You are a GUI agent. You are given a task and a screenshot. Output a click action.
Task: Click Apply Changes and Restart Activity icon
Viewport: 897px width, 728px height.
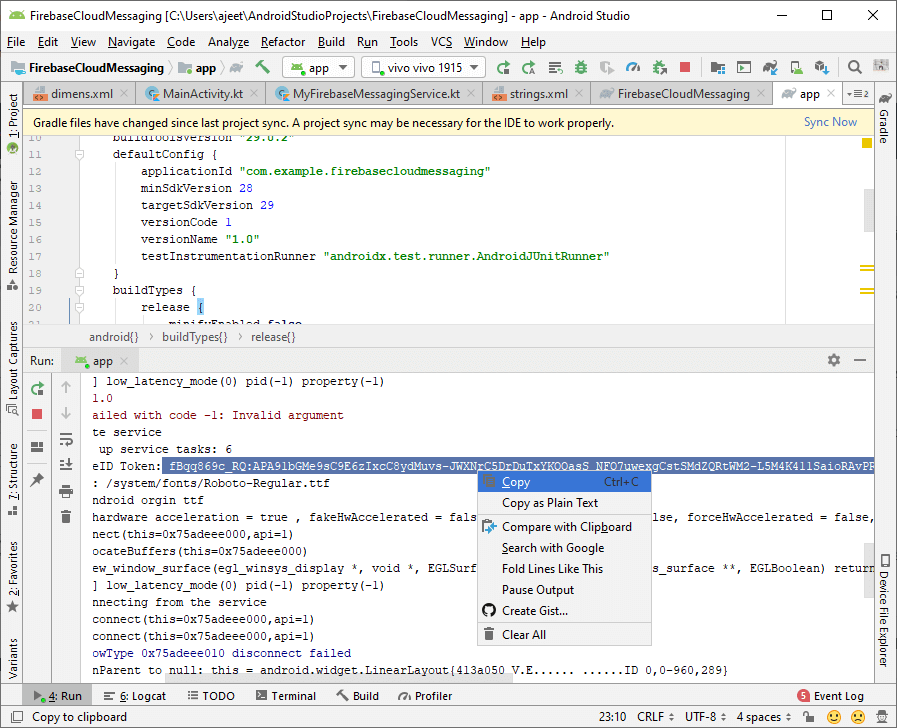pyautogui.click(x=529, y=67)
